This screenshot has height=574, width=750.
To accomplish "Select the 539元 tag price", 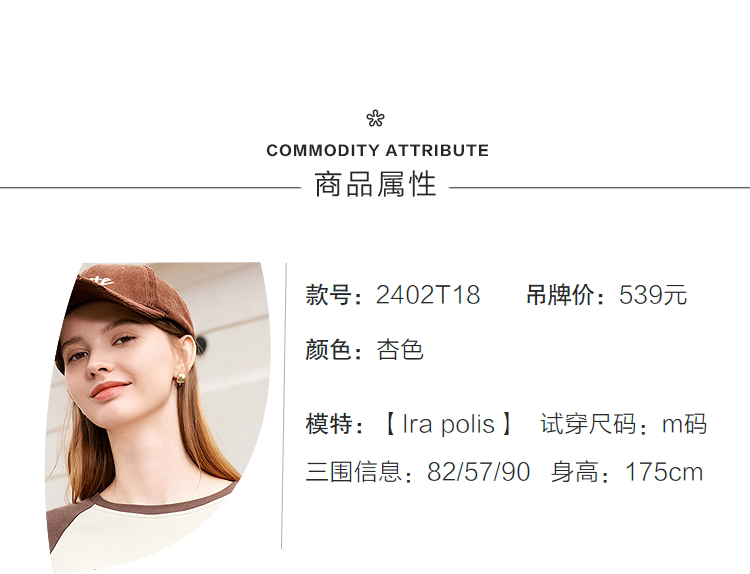I will pyautogui.click(x=653, y=296).
